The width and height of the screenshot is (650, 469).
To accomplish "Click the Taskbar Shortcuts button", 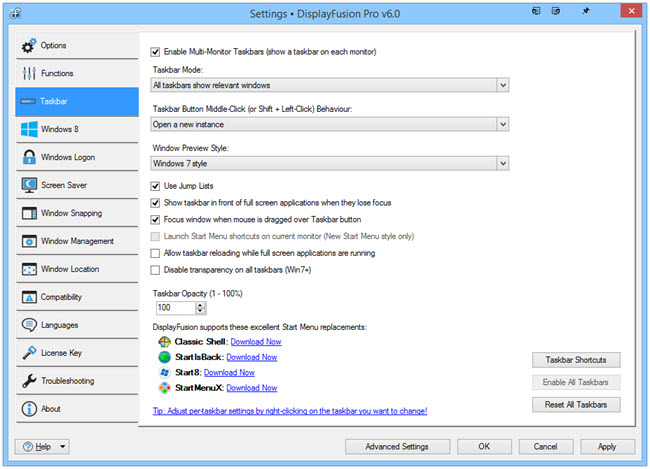I will click(576, 360).
